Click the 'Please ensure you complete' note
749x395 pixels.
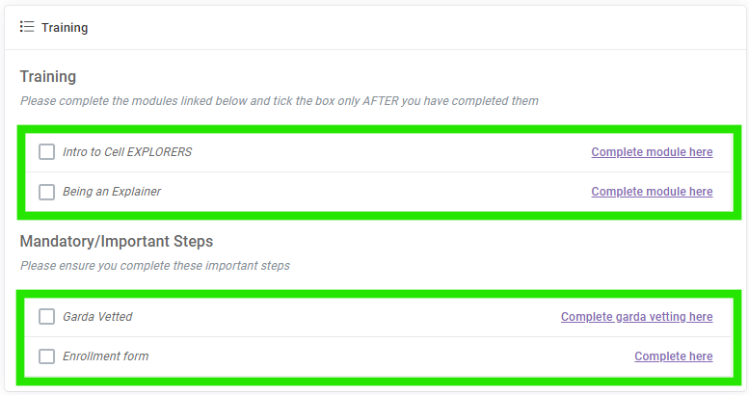pos(155,266)
